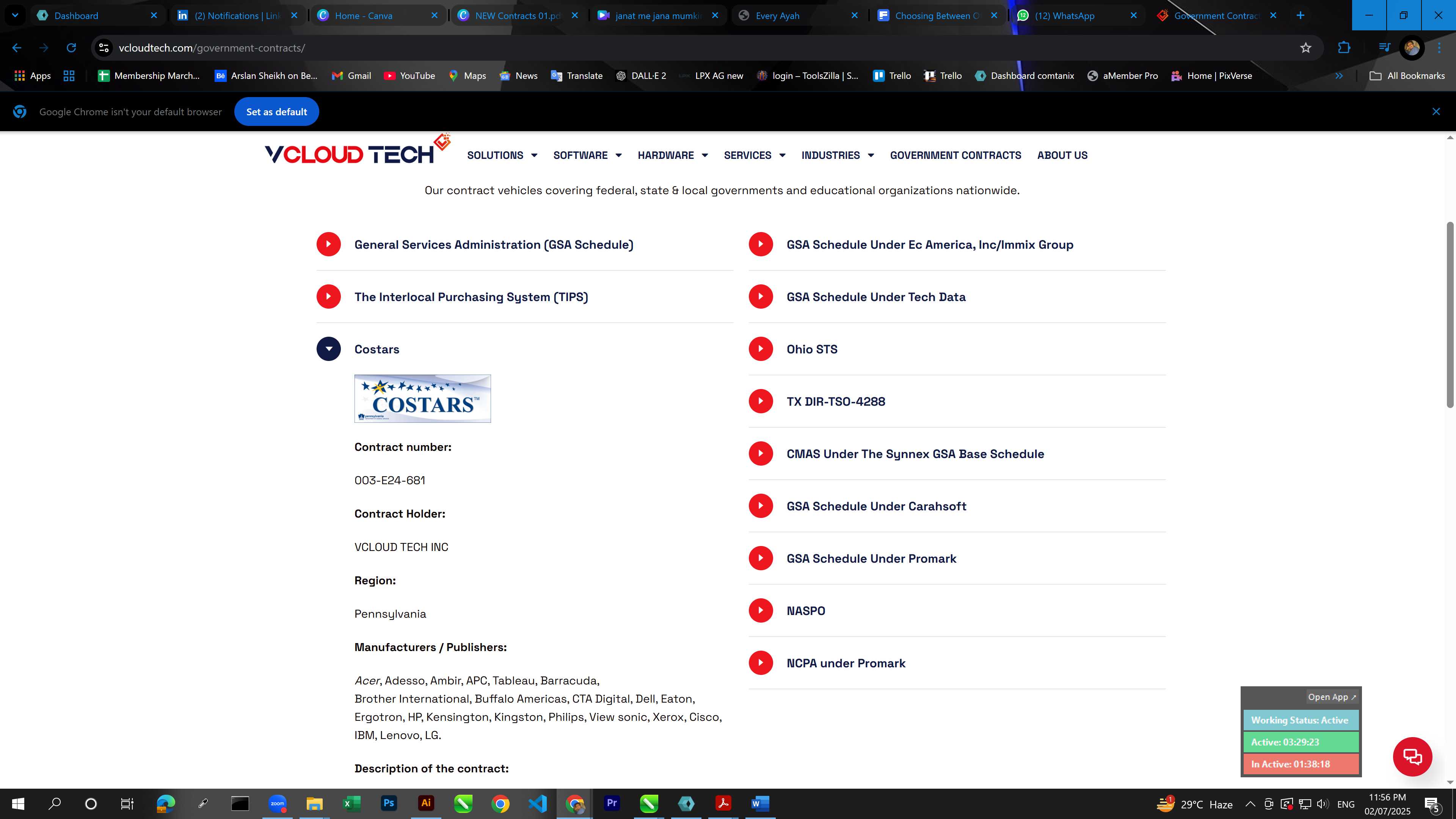This screenshot has width=1456, height=819.
Task: Open the live chat widget button
Action: click(1412, 756)
